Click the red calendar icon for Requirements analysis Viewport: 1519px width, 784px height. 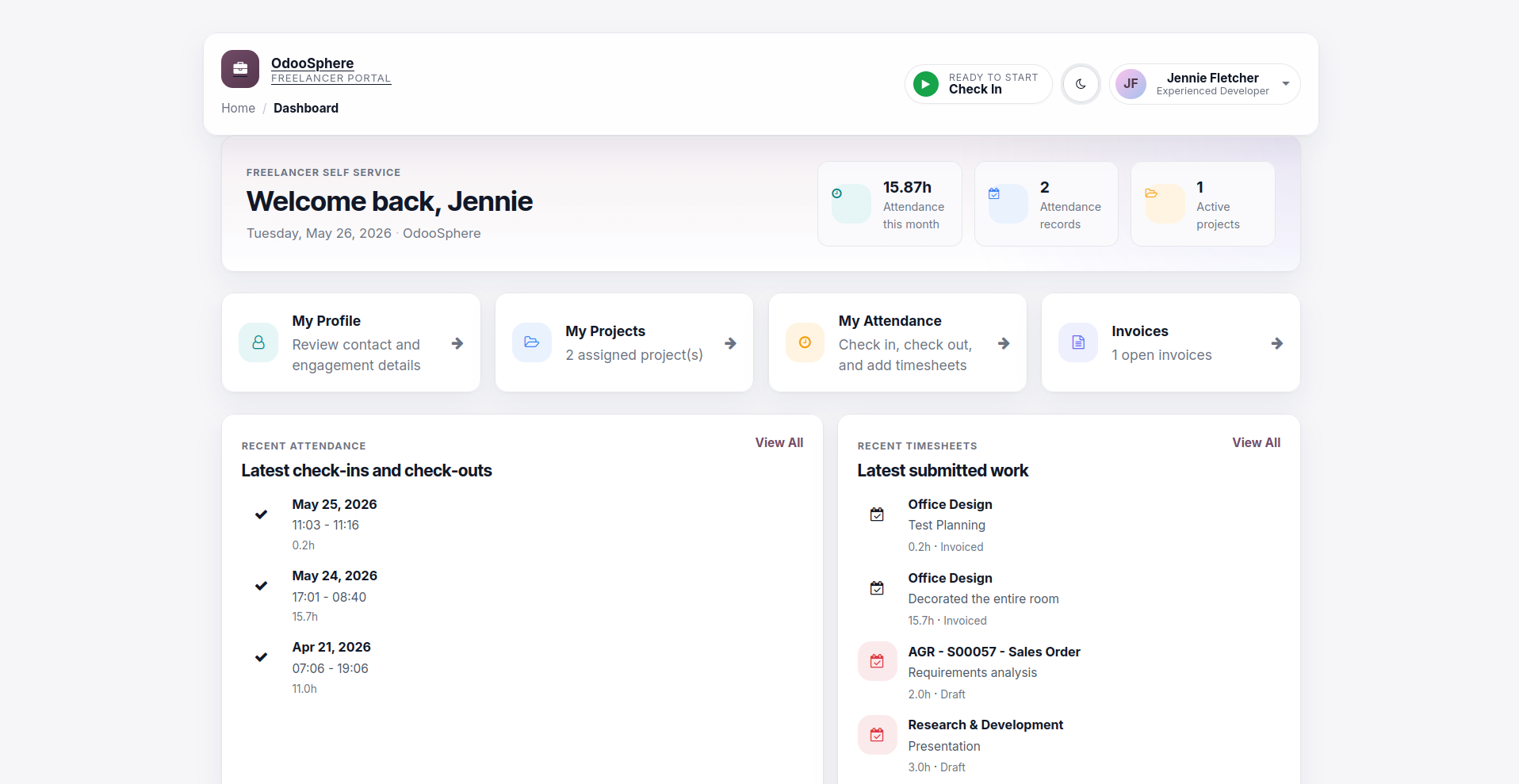878,661
